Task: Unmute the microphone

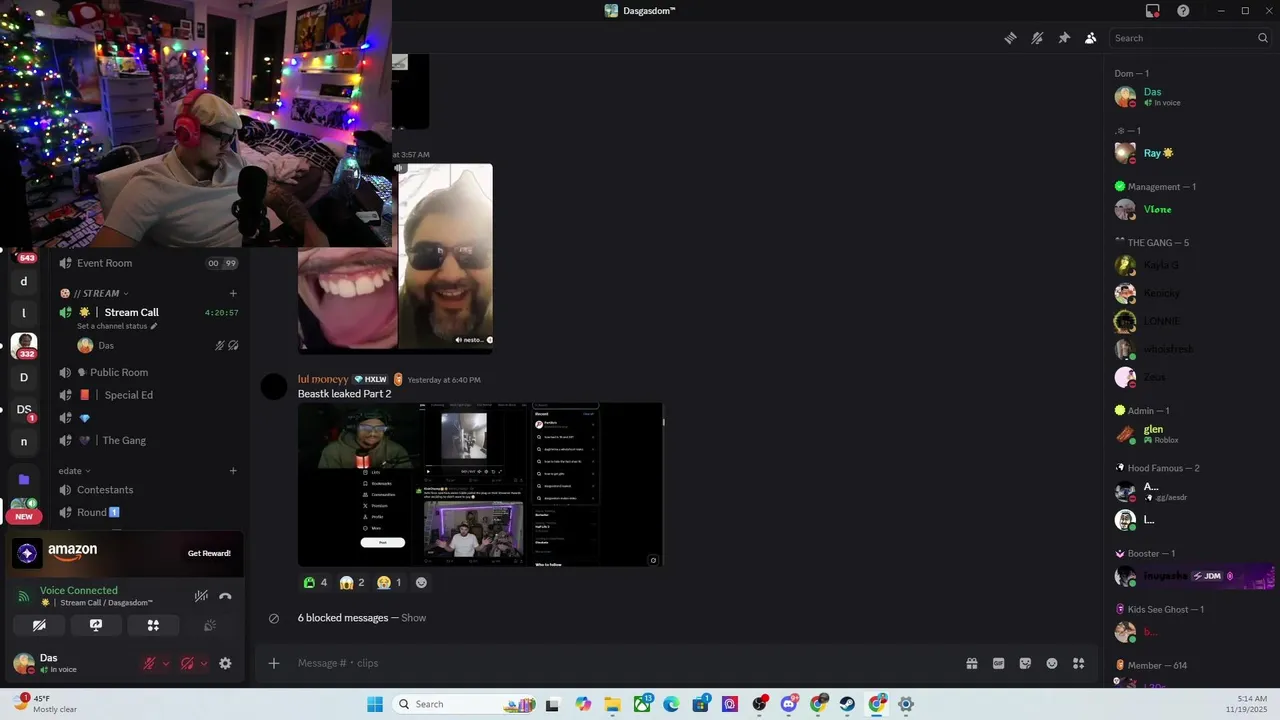Action: click(x=149, y=663)
